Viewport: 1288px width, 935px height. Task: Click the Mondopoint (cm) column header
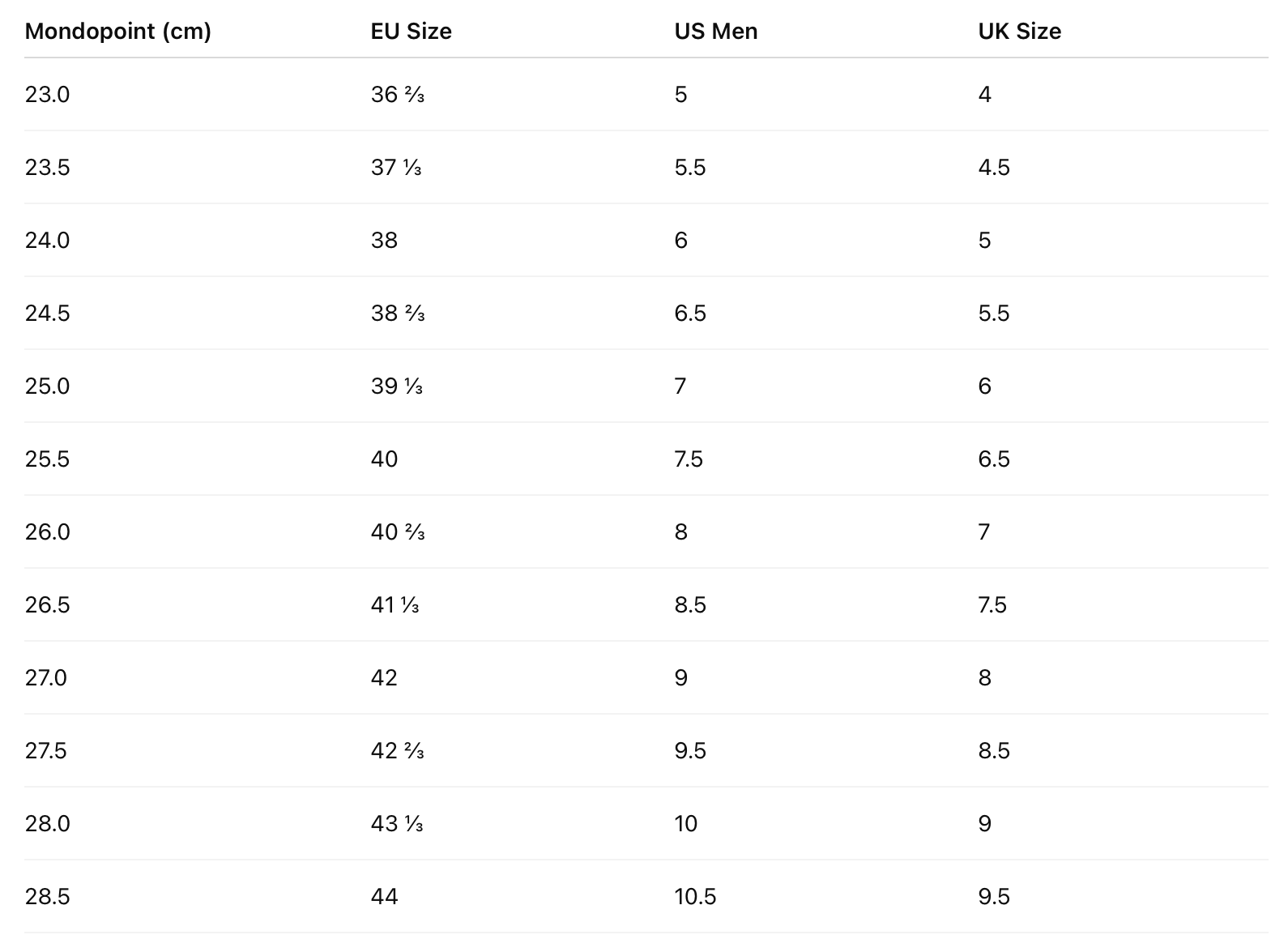point(117,31)
